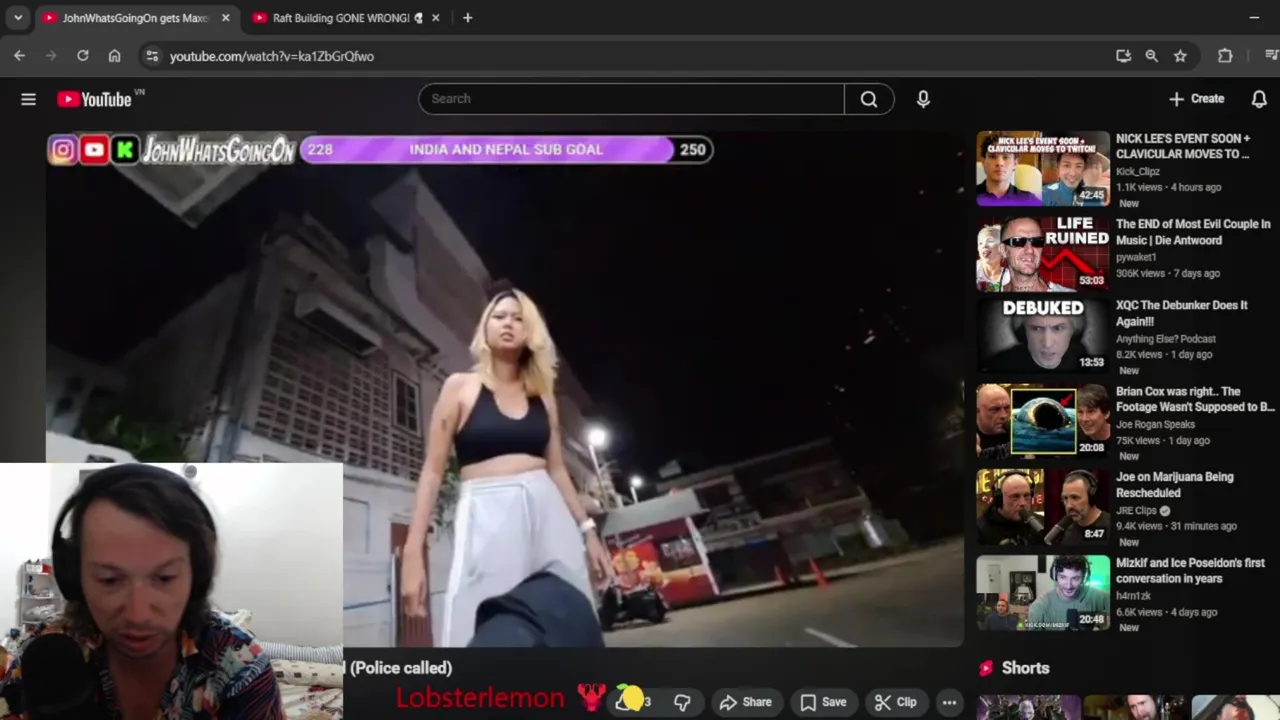The image size is (1280, 720).
Task: Click the '(Police called)' title text
Action: click(401, 668)
